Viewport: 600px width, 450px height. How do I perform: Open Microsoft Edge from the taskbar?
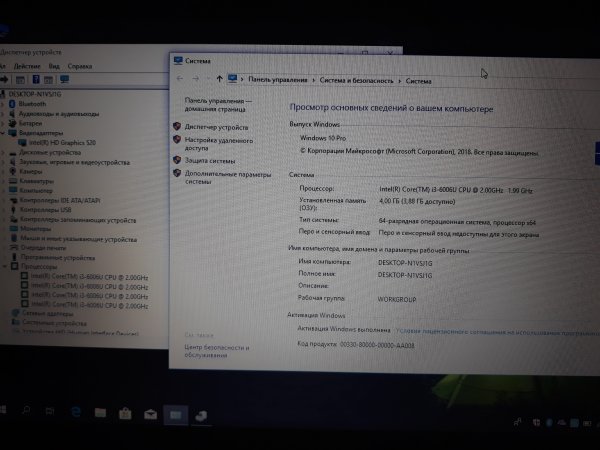coord(75,412)
